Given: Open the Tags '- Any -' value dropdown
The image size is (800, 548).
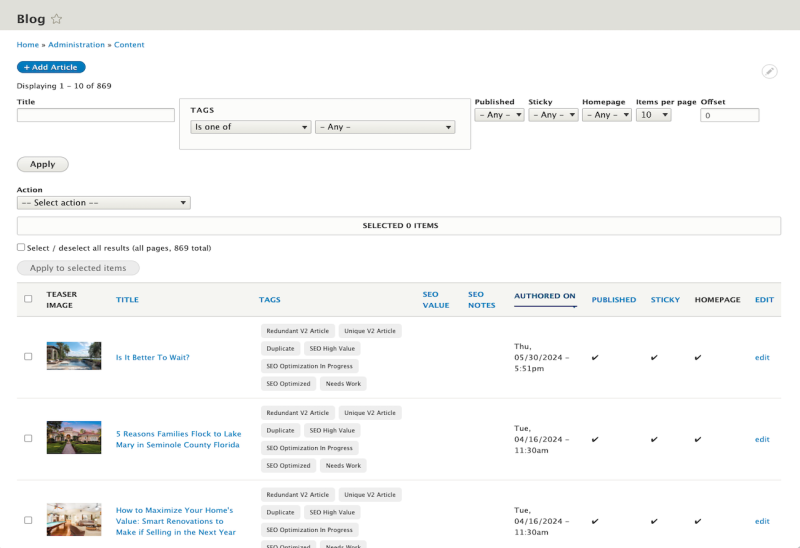Looking at the screenshot, I should point(385,127).
